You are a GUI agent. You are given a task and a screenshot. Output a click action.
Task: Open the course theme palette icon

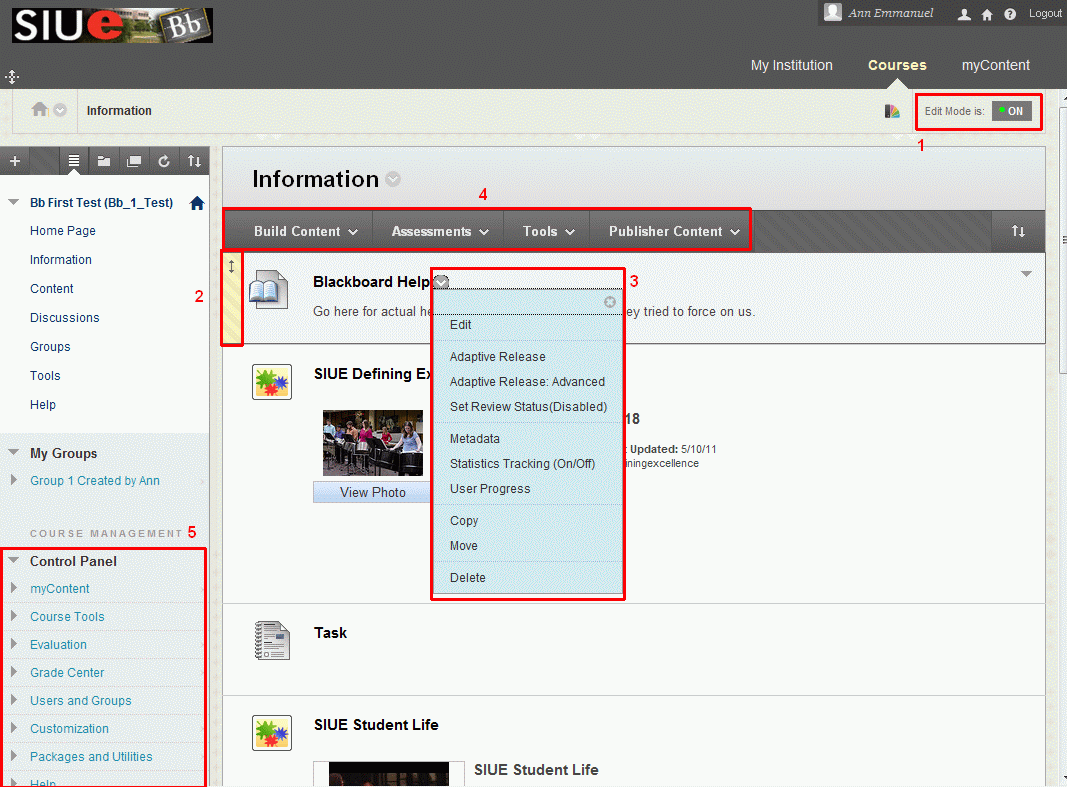(892, 111)
